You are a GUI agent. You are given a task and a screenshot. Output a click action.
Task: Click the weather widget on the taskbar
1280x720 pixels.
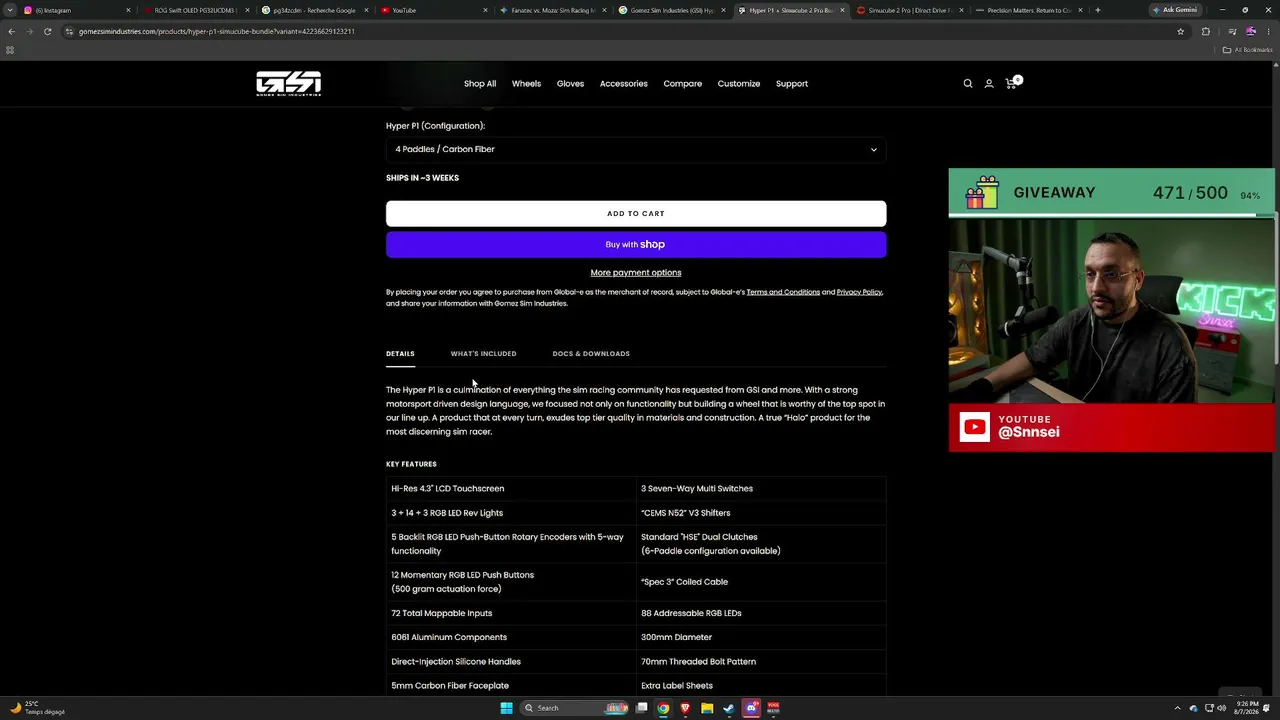pos(38,708)
